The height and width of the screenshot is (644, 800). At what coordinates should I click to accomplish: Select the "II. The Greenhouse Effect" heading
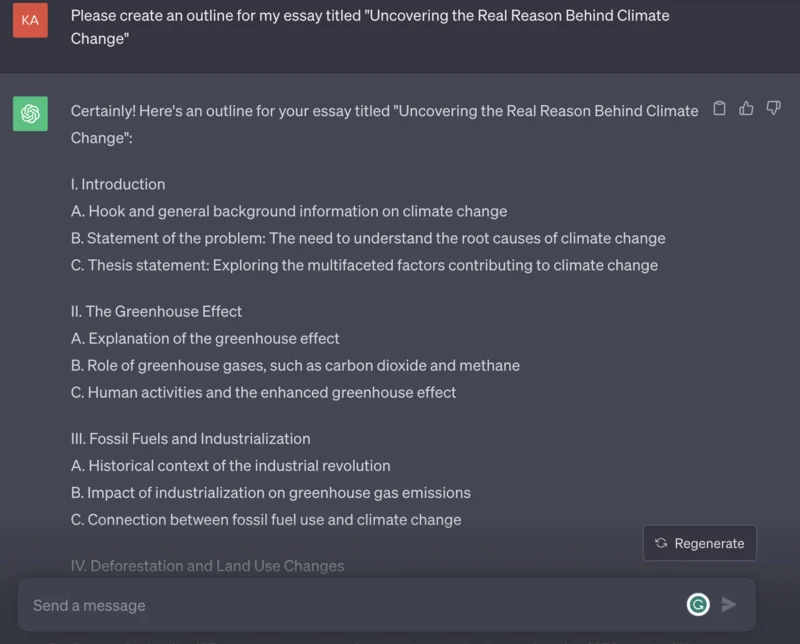156,311
